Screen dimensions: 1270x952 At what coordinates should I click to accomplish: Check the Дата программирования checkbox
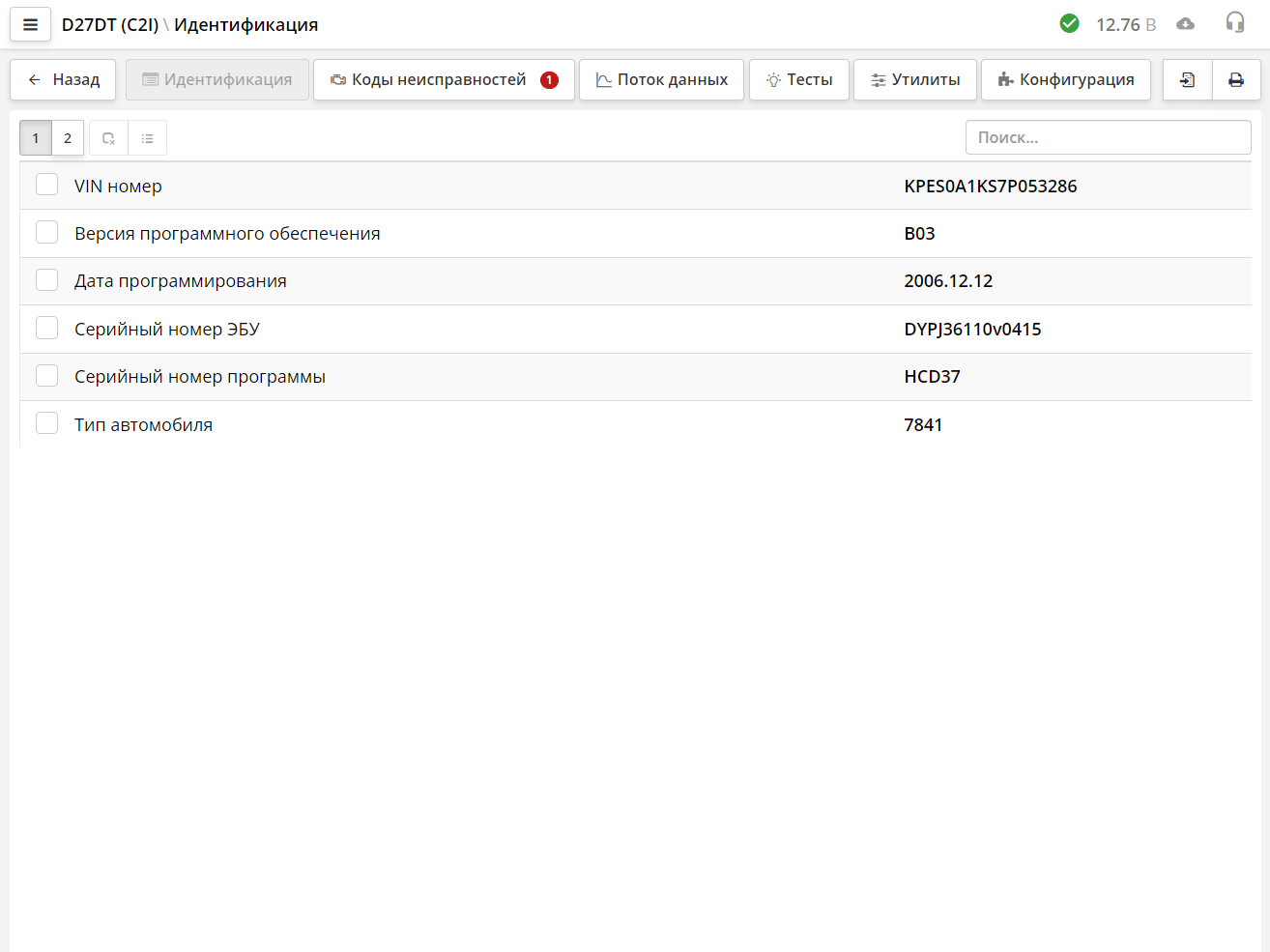click(47, 280)
